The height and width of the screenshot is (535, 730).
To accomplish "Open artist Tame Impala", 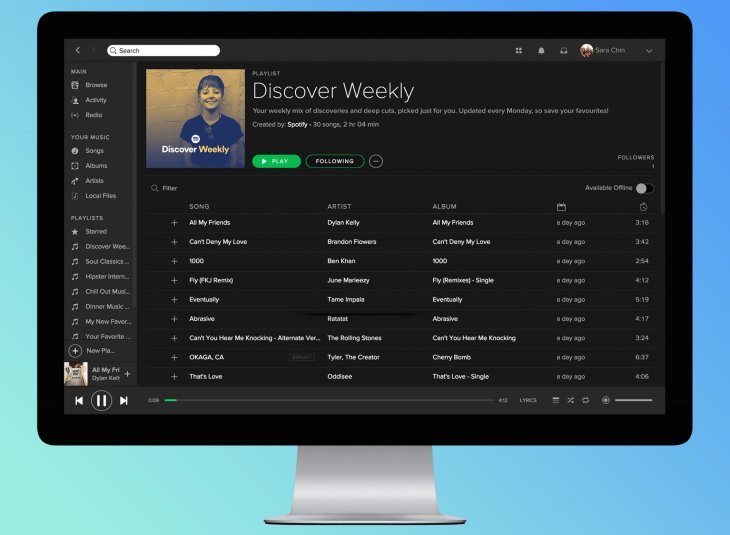I will tap(346, 299).
